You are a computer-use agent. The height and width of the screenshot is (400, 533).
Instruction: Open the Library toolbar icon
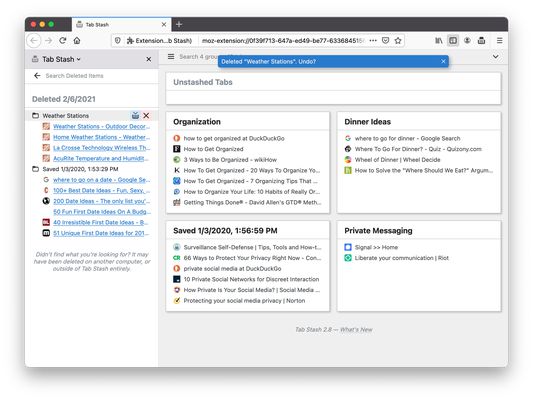click(x=439, y=40)
